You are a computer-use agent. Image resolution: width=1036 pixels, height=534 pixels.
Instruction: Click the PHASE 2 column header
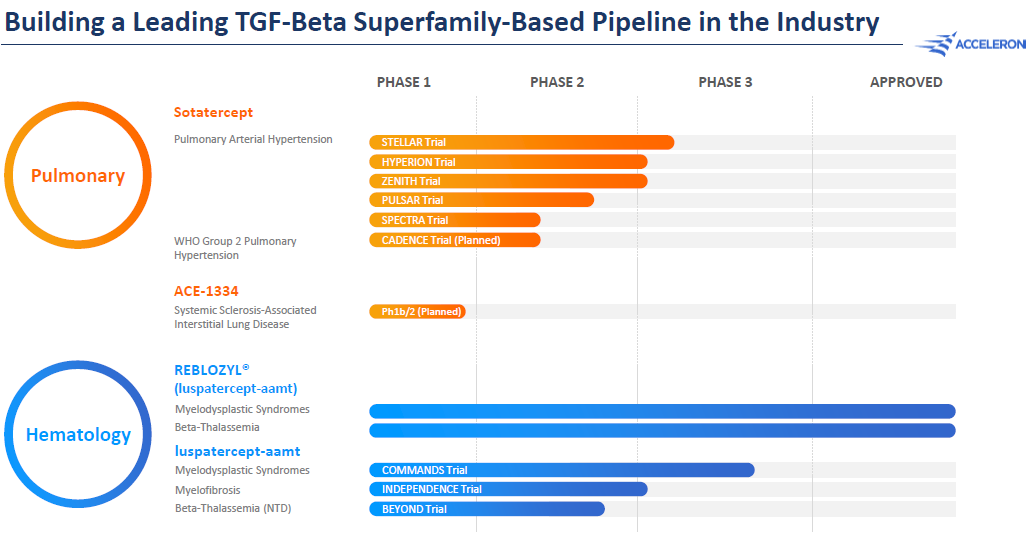557,83
